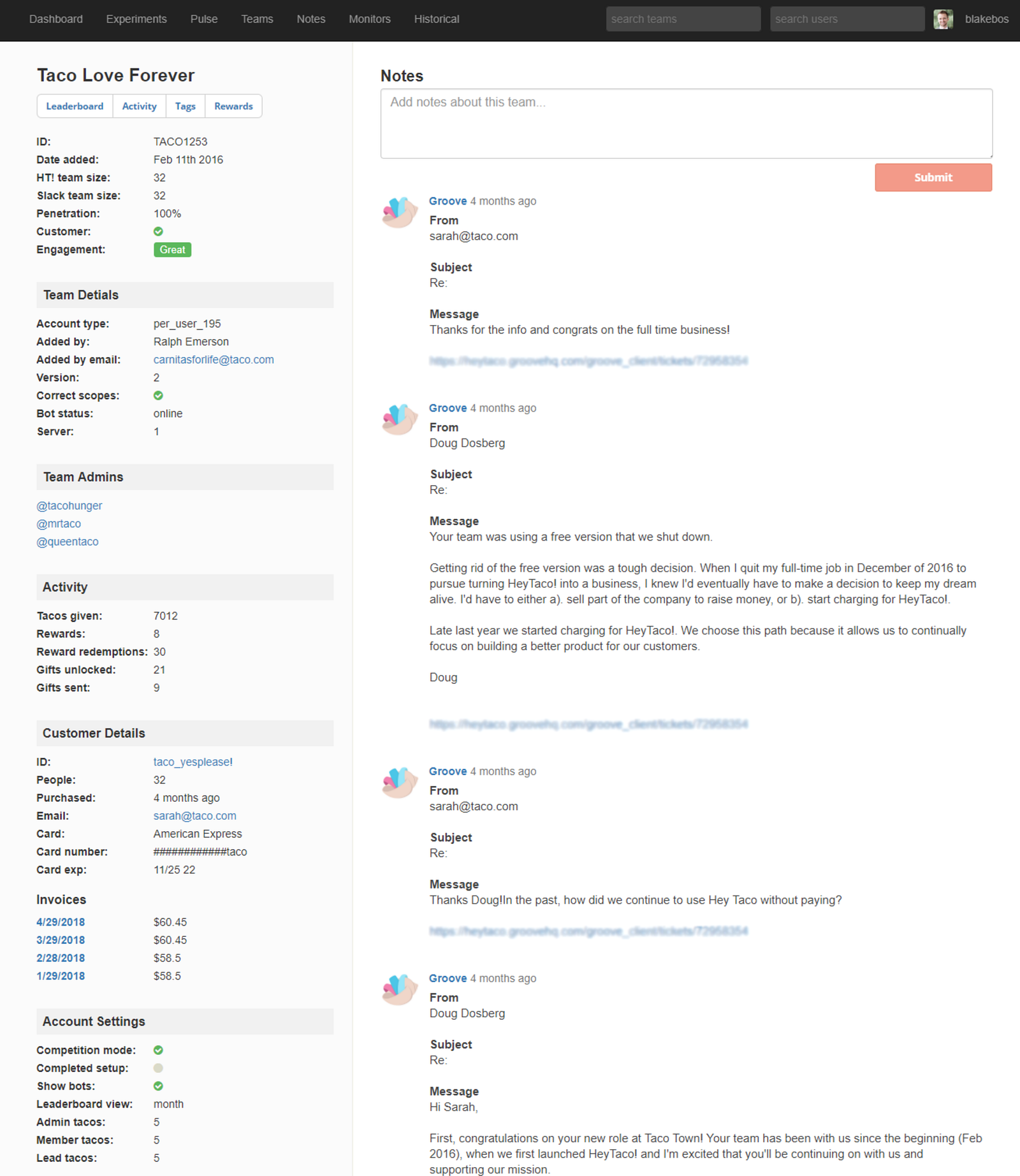Image resolution: width=1020 pixels, height=1176 pixels.
Task: Click the team notes text area
Action: tap(687, 123)
